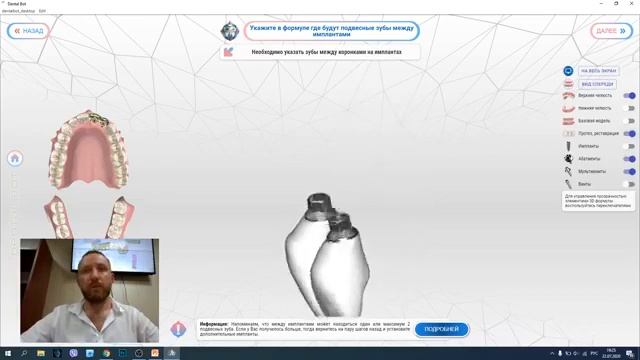Toggle base model (Базовая модель) switch
The height and width of the screenshot is (360, 640).
pyautogui.click(x=629, y=121)
